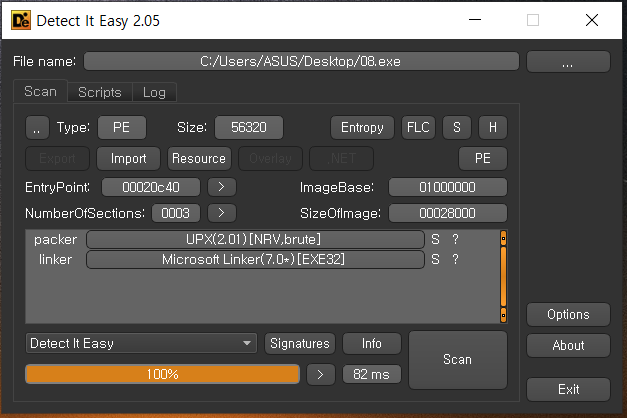
Task: Click the Info button
Action: pos(371,343)
